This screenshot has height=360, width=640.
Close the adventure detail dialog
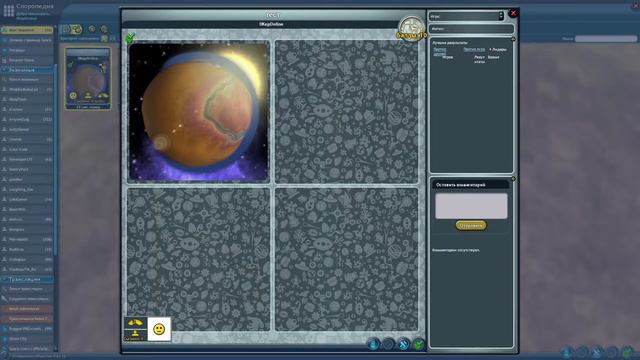(513, 13)
